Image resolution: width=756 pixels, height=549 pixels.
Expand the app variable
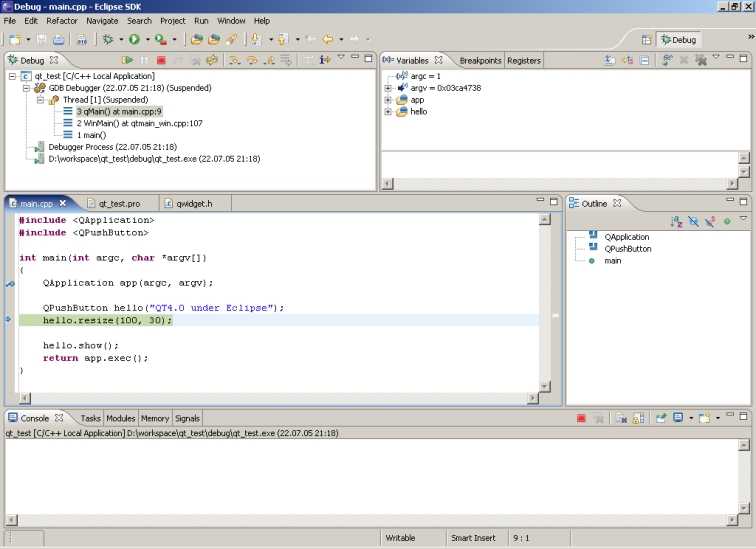(388, 100)
